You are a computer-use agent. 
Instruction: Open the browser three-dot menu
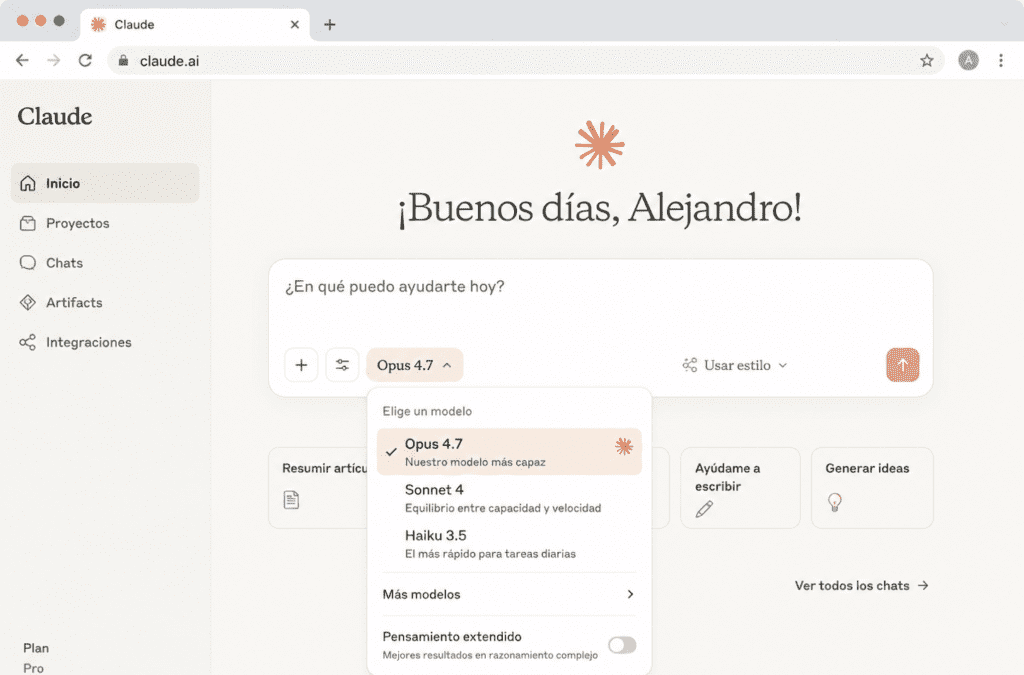(1000, 61)
